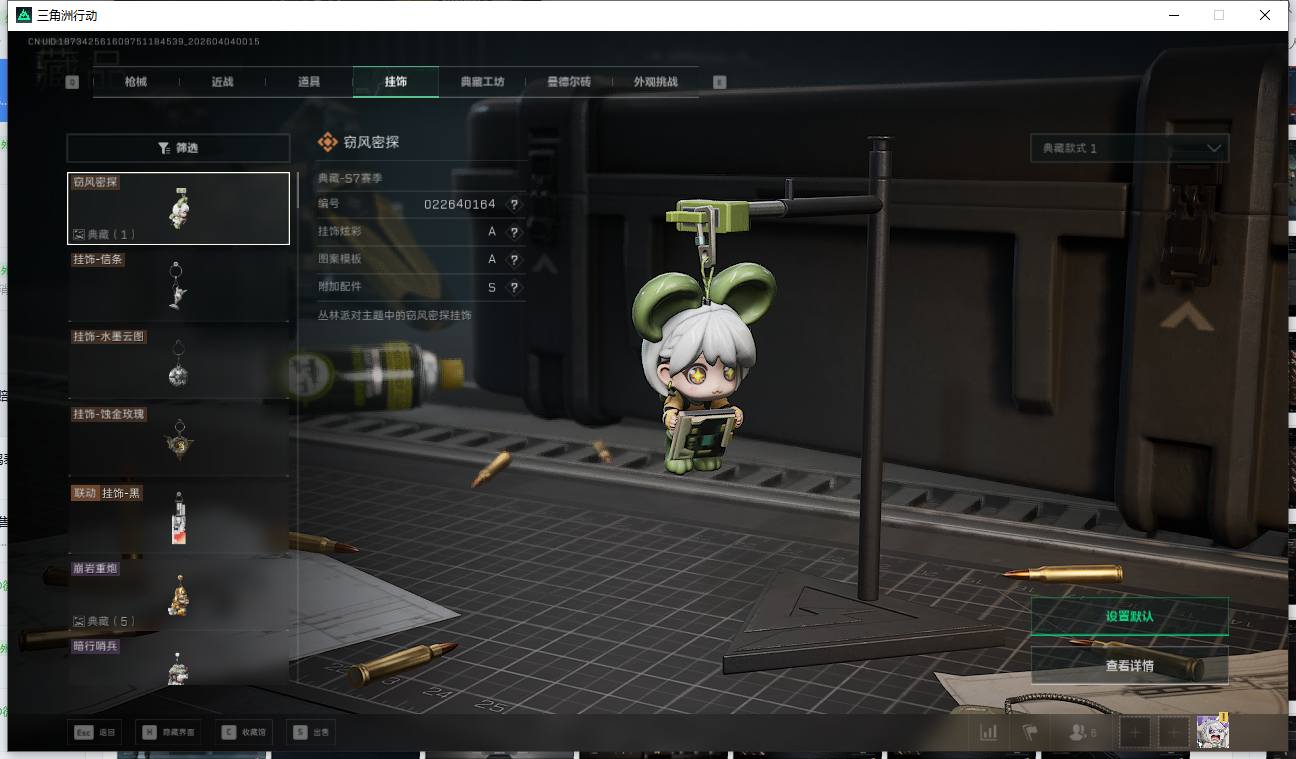The height and width of the screenshot is (759, 1296).
Task: Open the 道具 tab
Action: pos(309,82)
